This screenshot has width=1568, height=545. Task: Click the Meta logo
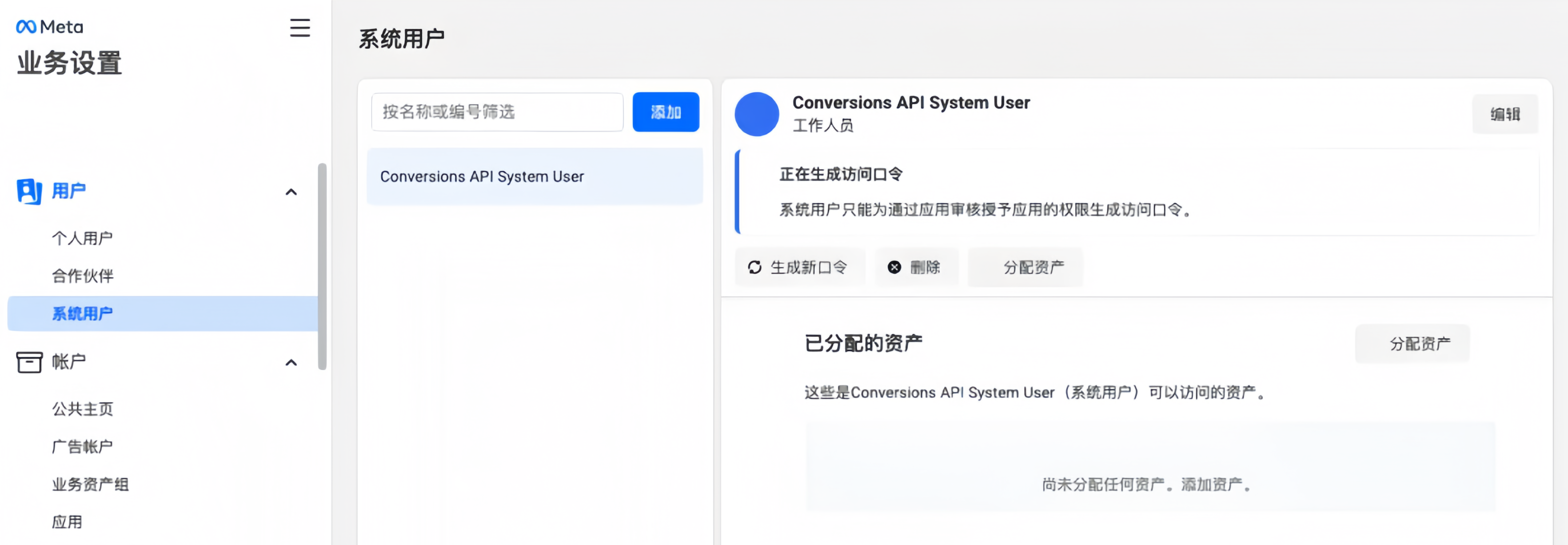[49, 27]
